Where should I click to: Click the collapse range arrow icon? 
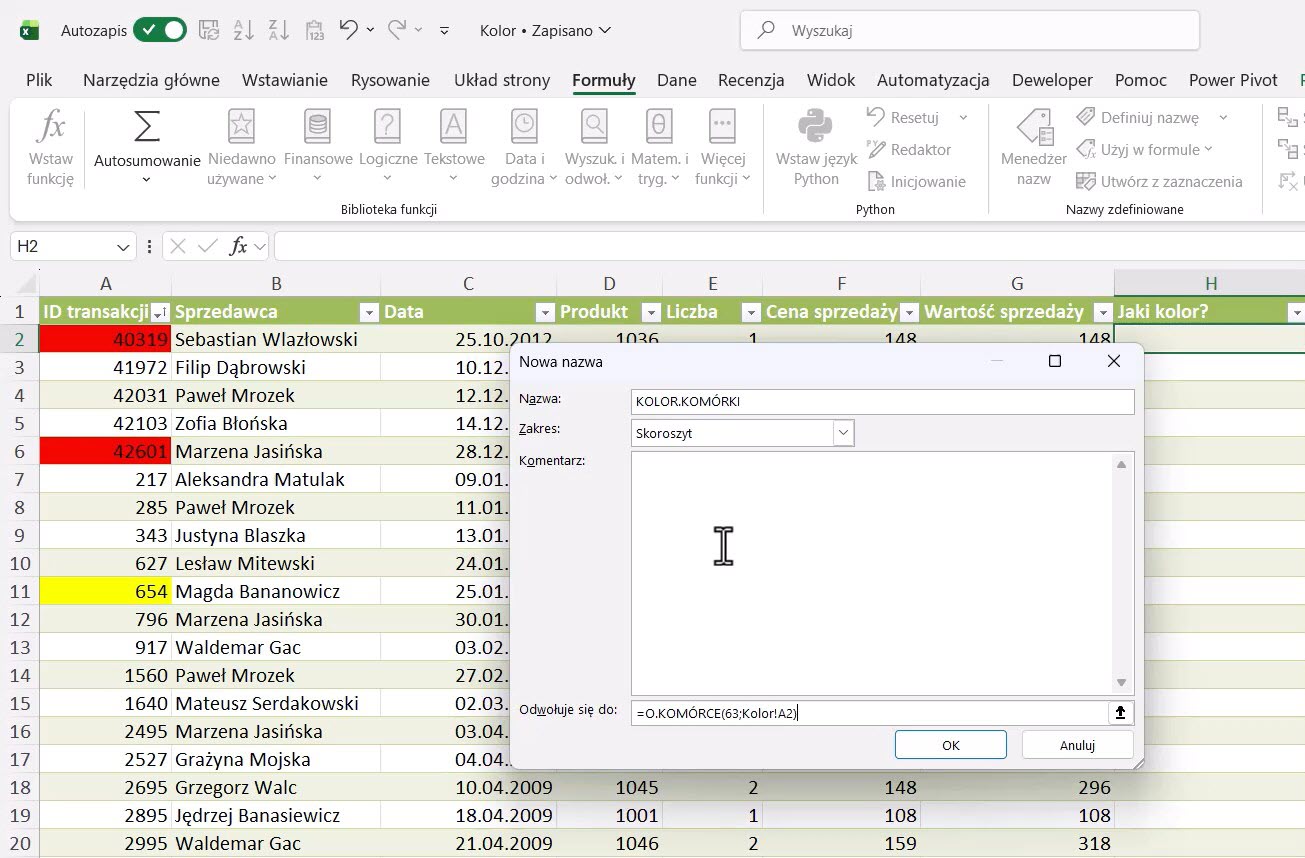tap(1121, 713)
